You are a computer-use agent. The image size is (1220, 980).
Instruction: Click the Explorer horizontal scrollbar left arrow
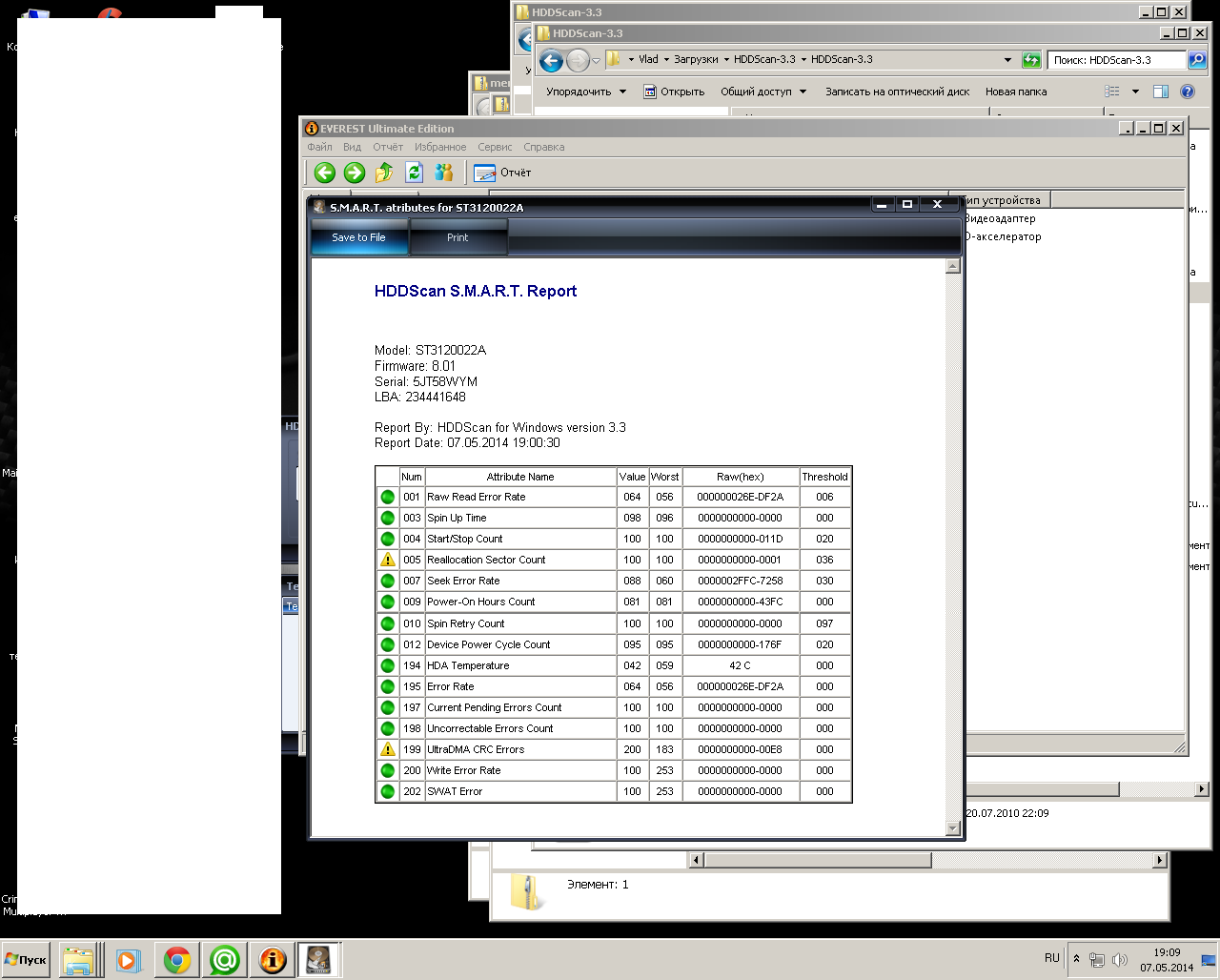tap(697, 860)
